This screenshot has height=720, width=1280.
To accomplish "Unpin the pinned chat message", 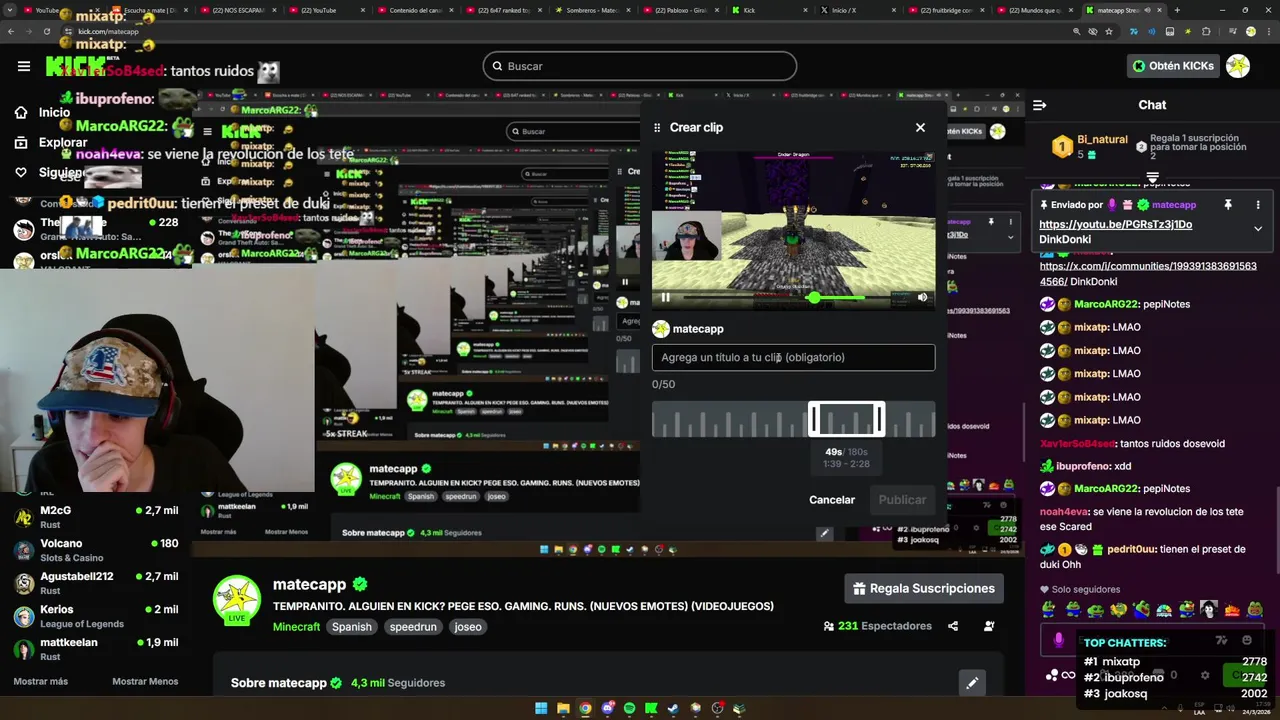I will pyautogui.click(x=1228, y=204).
